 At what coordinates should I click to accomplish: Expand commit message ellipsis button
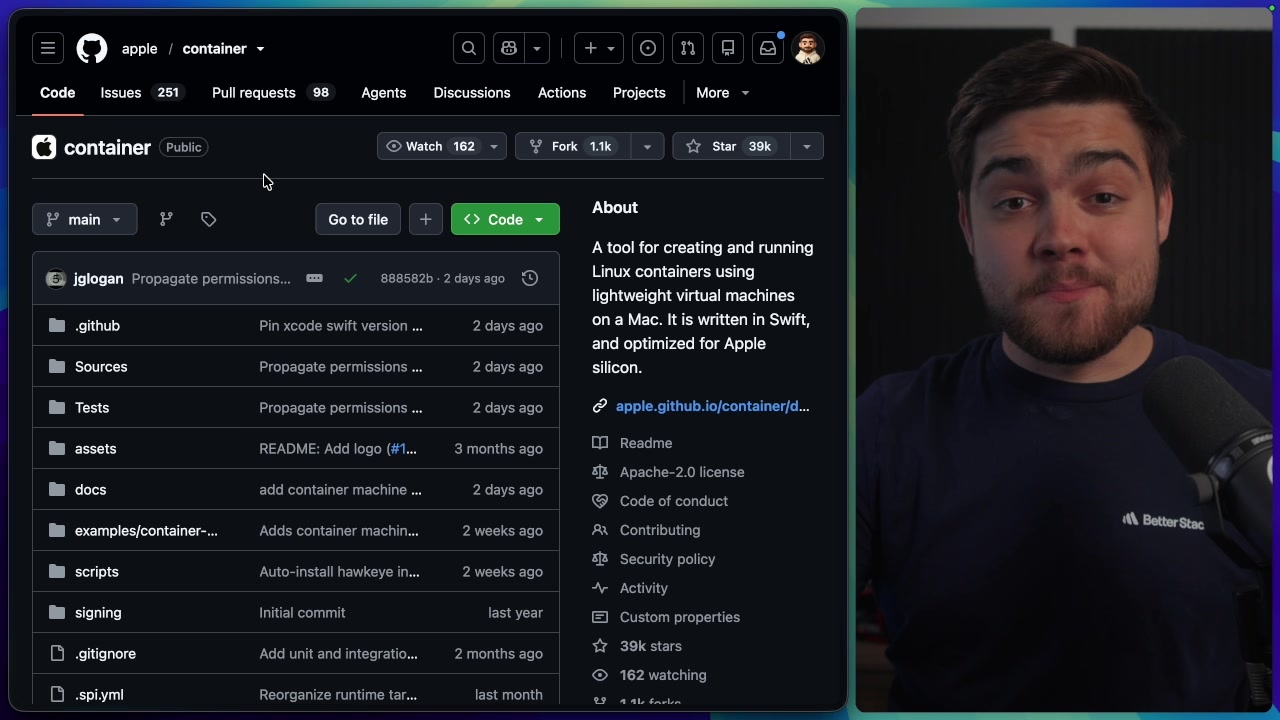pyautogui.click(x=314, y=278)
